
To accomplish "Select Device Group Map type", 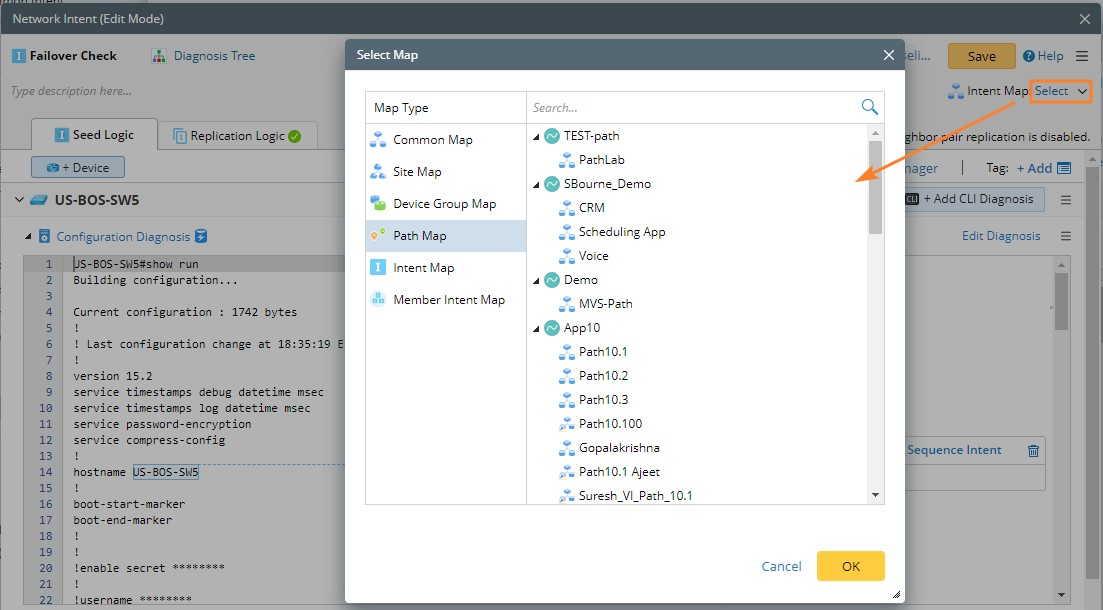I will [444, 204].
